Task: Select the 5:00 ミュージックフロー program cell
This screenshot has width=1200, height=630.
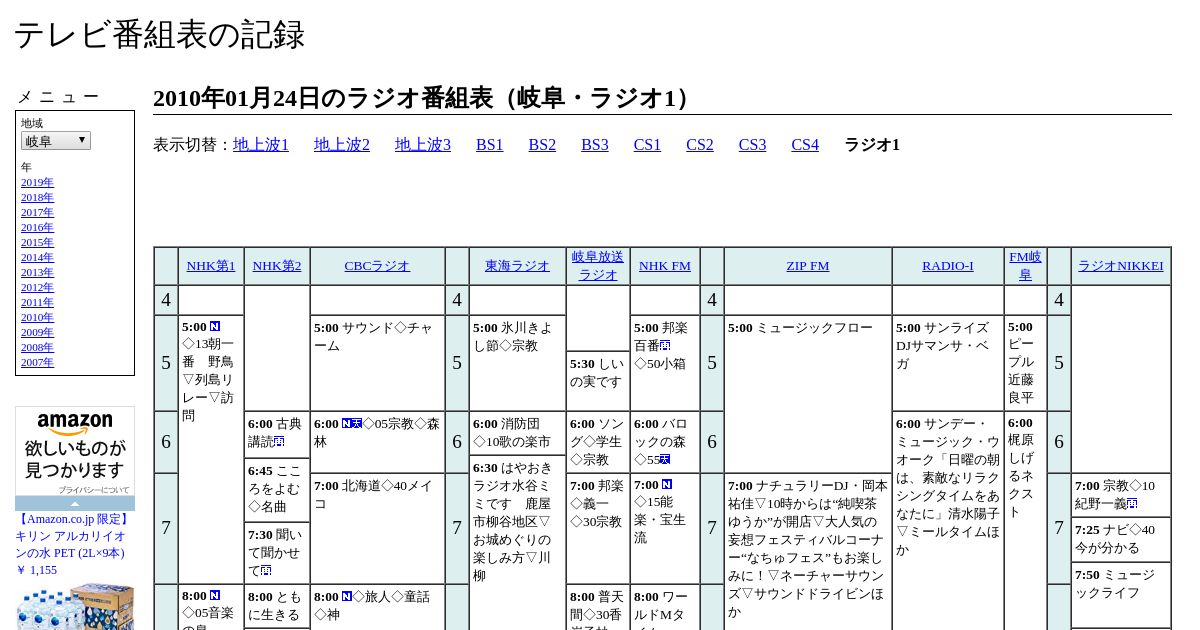Action: tap(808, 394)
